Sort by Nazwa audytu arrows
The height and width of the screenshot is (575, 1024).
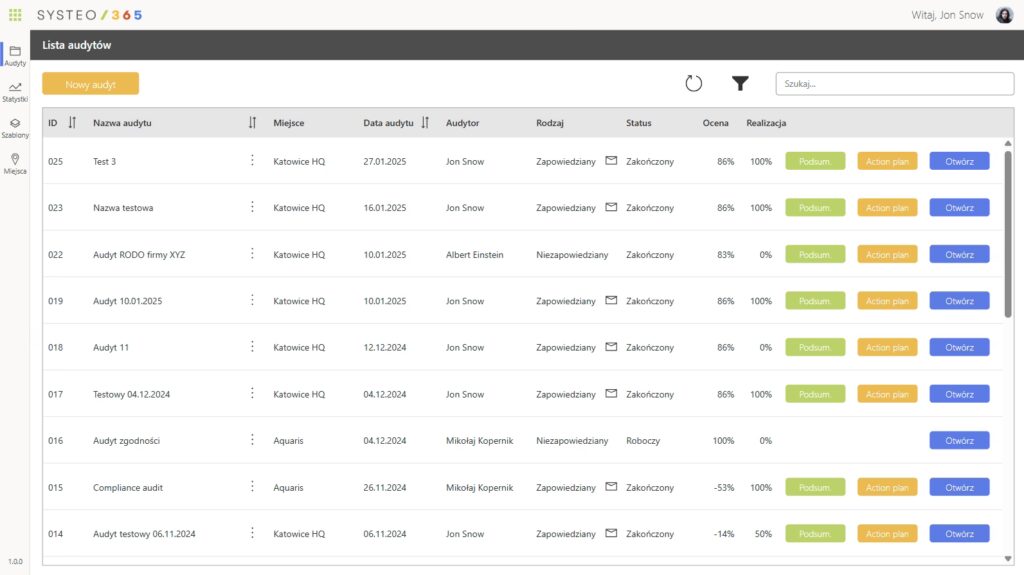[252, 123]
